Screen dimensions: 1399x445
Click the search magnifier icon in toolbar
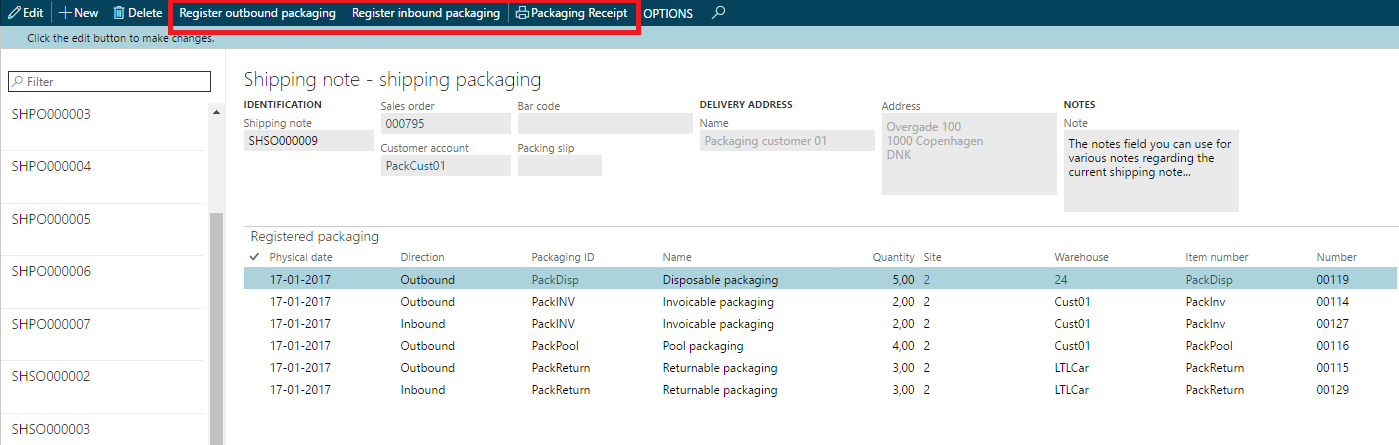[x=718, y=13]
